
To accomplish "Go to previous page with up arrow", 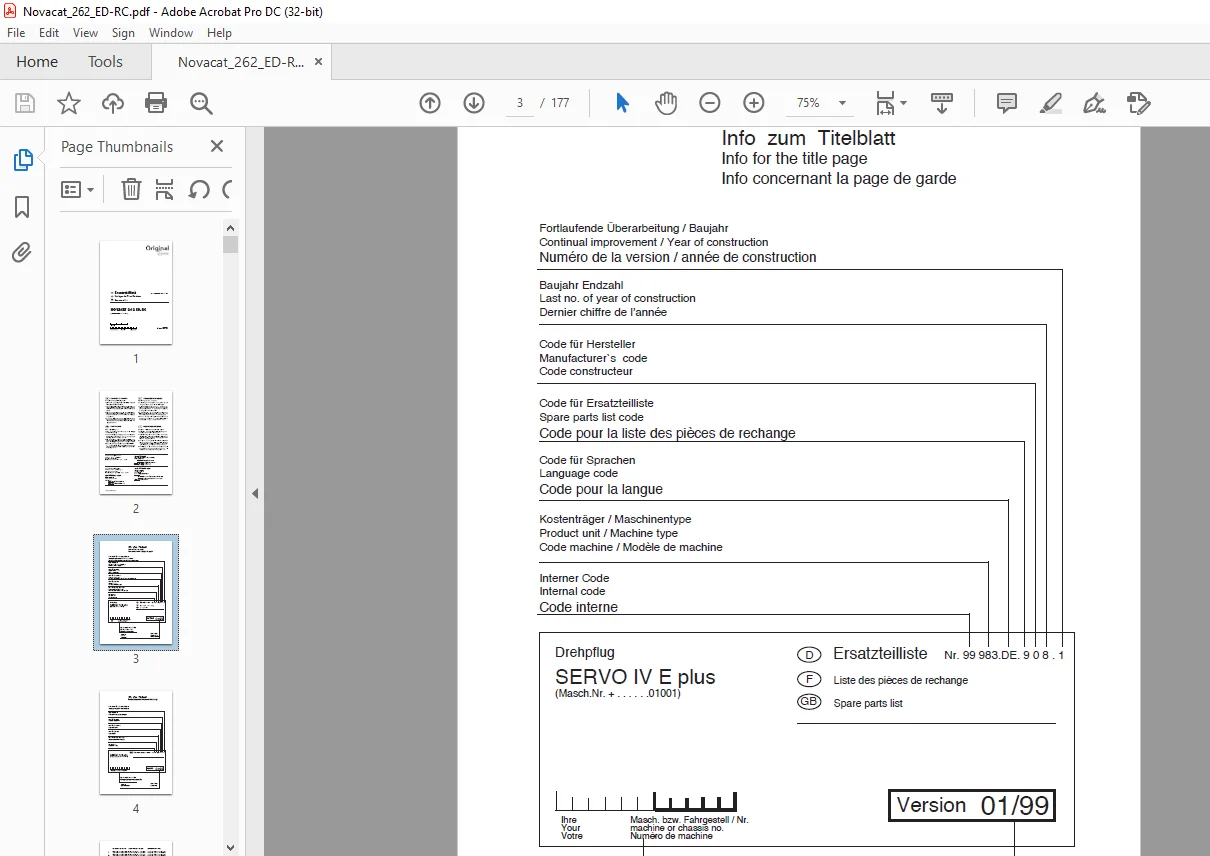I will [x=430, y=103].
